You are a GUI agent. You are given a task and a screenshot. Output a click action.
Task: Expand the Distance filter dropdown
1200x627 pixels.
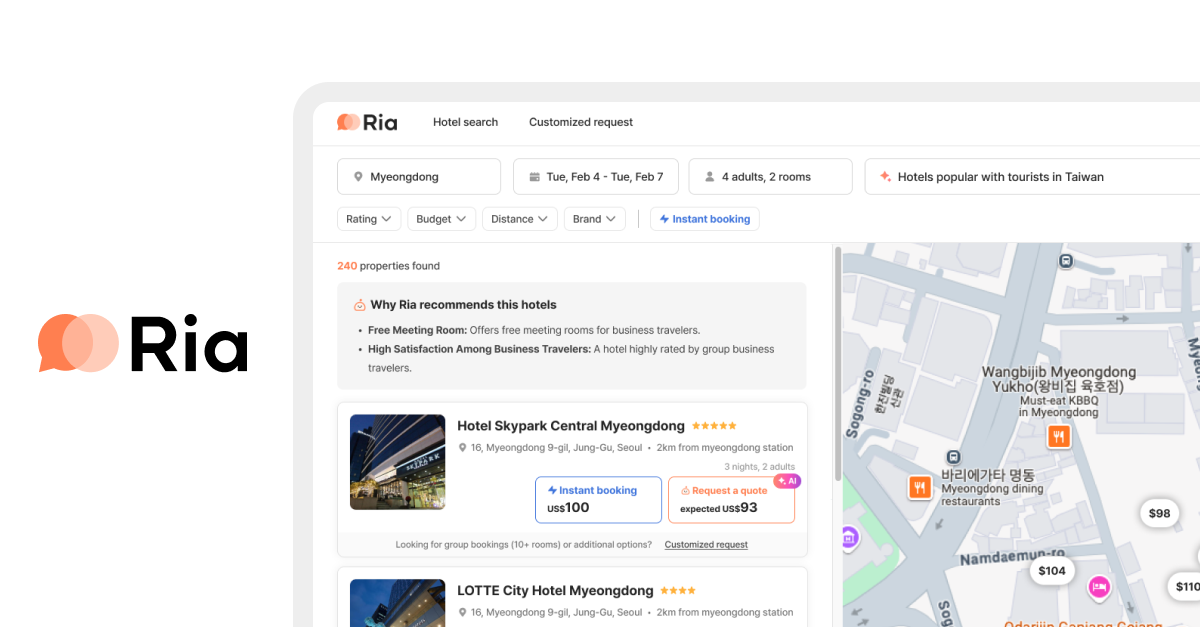(x=519, y=219)
